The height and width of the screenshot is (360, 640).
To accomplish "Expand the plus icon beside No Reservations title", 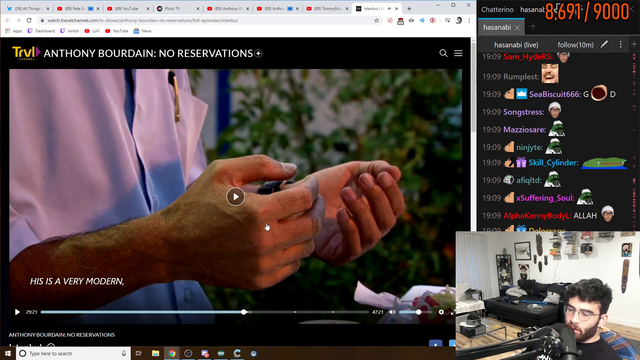I will pyautogui.click(x=258, y=53).
